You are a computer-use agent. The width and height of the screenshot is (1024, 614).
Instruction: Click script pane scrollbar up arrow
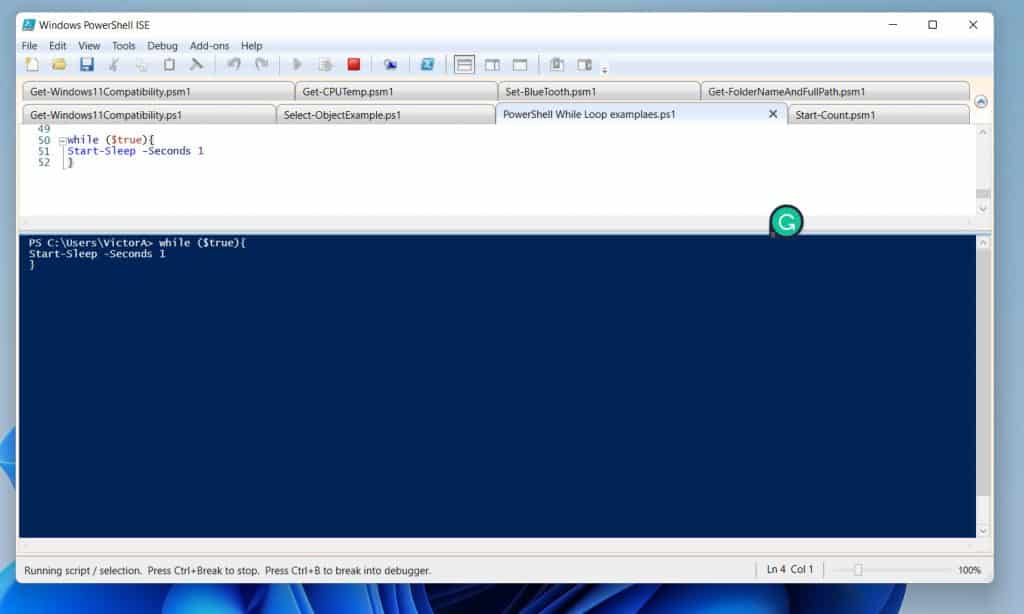point(982,133)
